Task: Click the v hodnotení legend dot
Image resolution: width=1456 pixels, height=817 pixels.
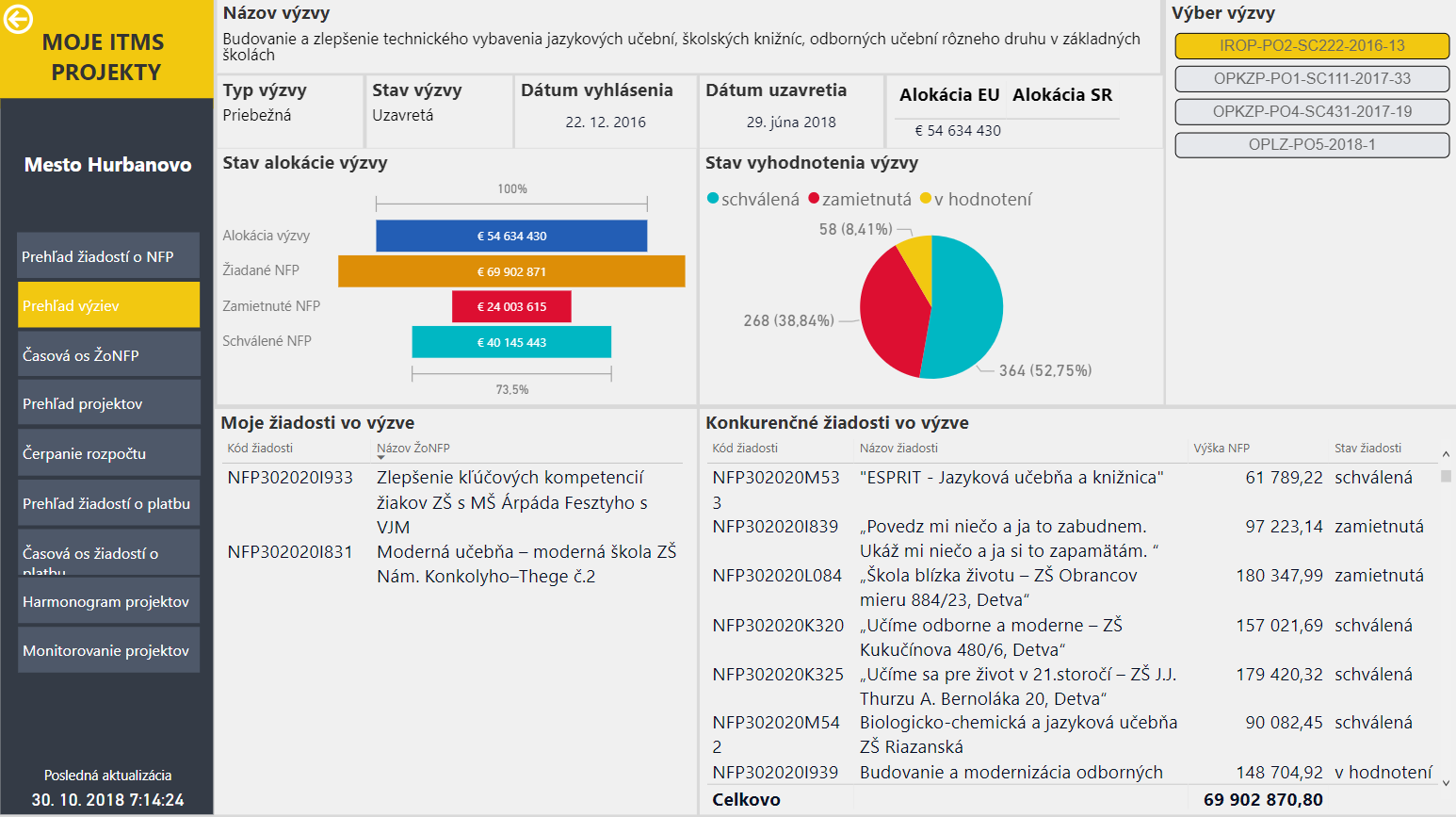Action: click(926, 198)
